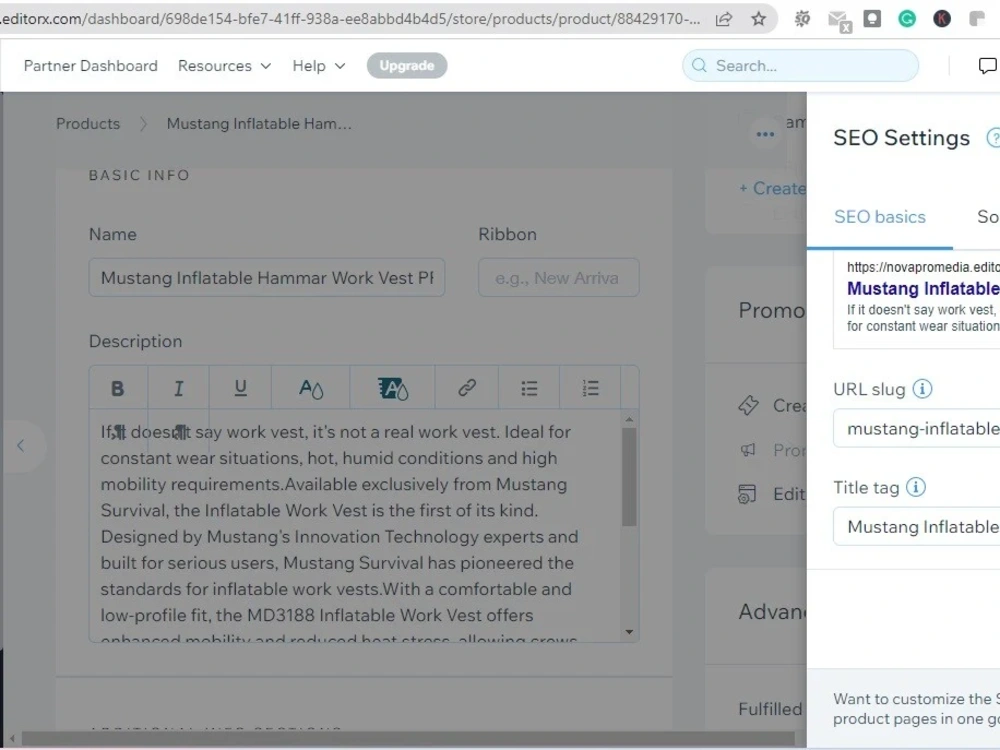Open the text highlight color tool

point(393,388)
